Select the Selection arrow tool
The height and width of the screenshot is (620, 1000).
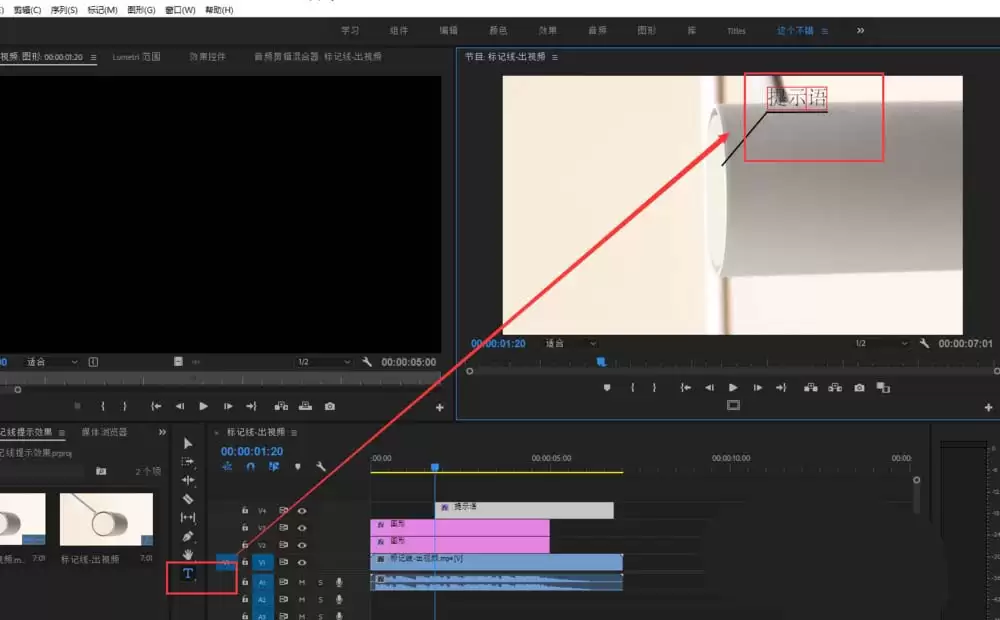(188, 443)
